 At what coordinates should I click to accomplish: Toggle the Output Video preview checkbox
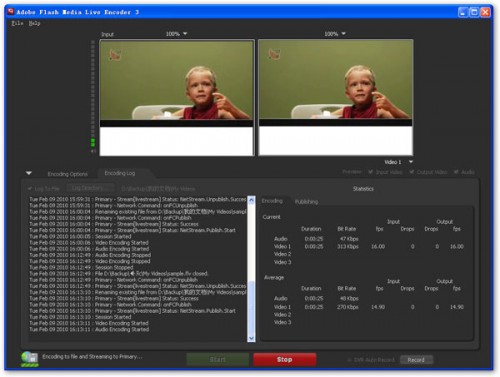[x=412, y=172]
